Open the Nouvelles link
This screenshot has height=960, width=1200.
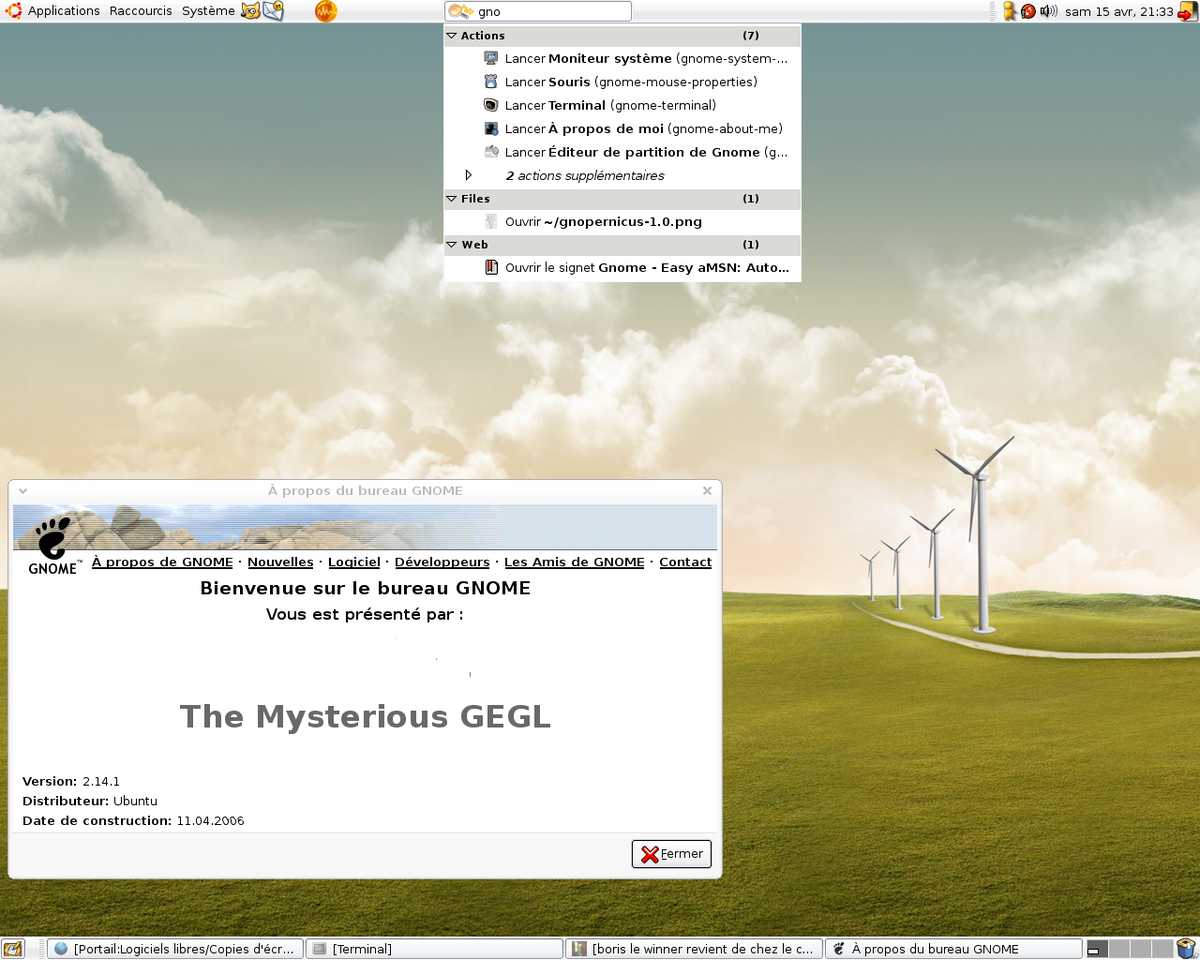click(280, 562)
